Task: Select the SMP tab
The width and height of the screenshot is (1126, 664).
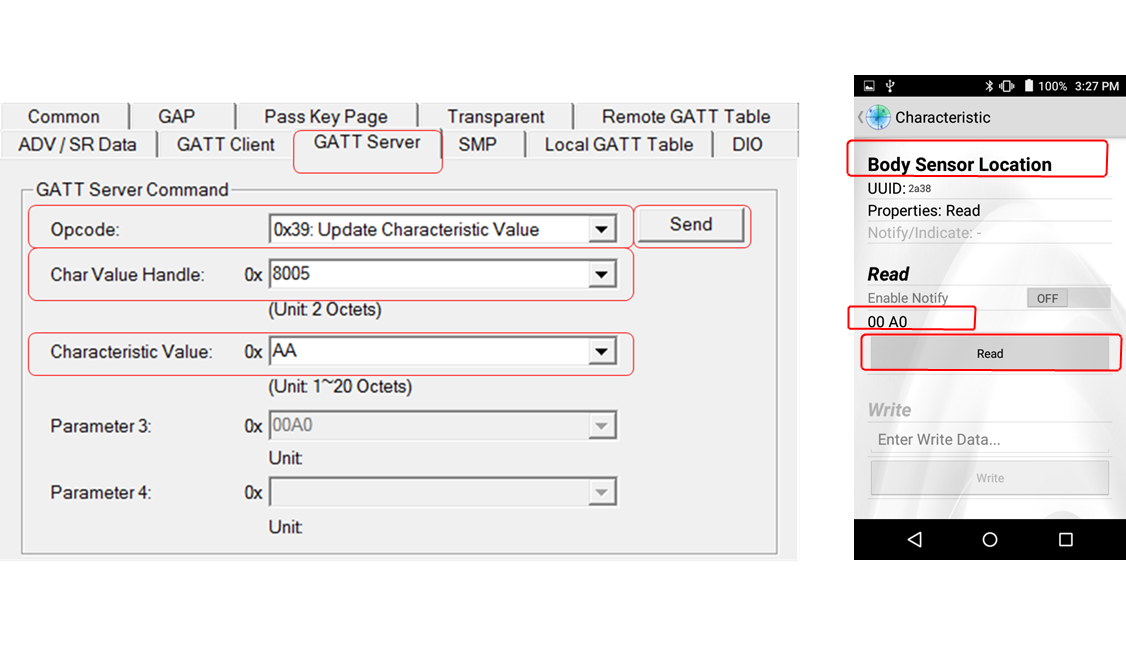Action: [x=477, y=144]
